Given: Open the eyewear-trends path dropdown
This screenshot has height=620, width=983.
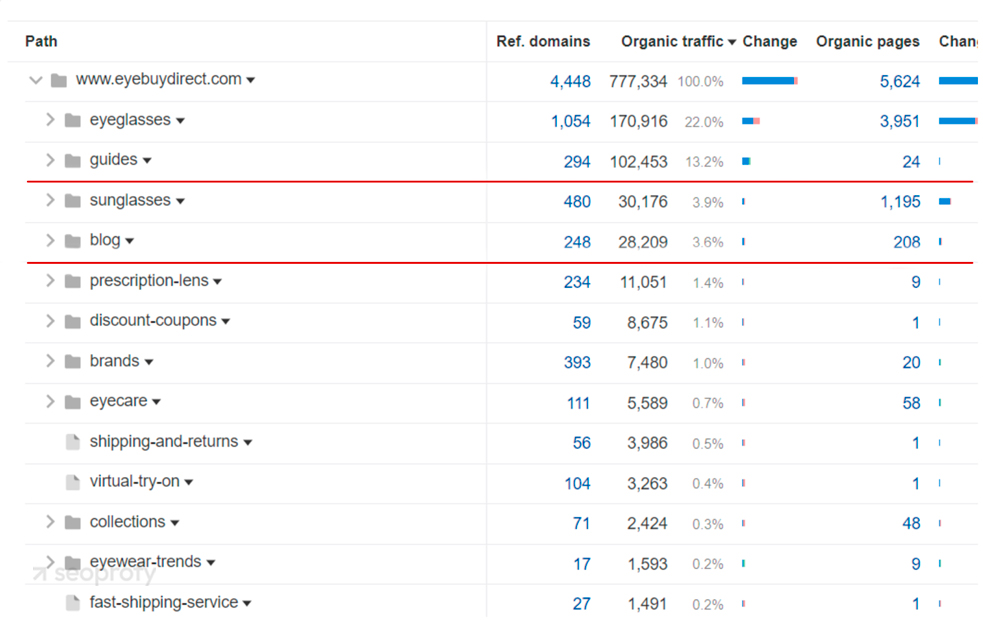Looking at the screenshot, I should tap(211, 563).
